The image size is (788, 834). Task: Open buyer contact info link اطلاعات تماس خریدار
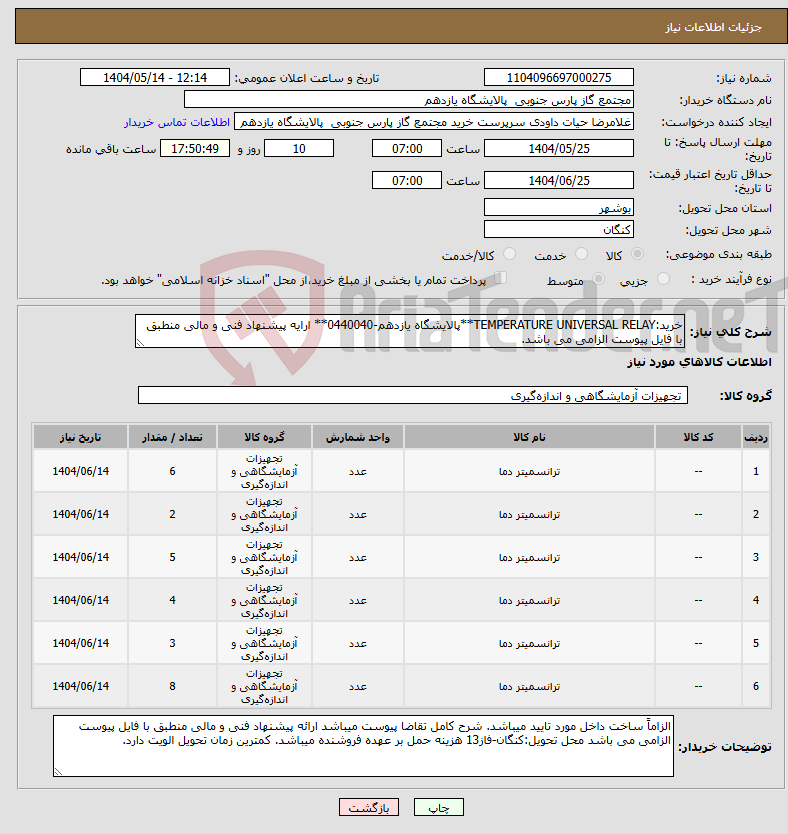click(177, 122)
